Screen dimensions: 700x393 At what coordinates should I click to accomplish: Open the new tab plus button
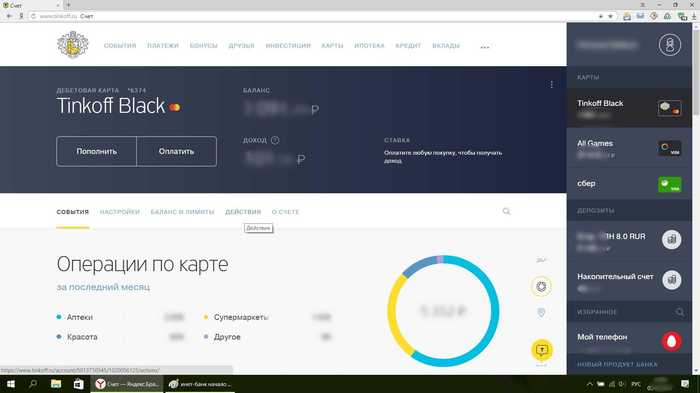68,5
